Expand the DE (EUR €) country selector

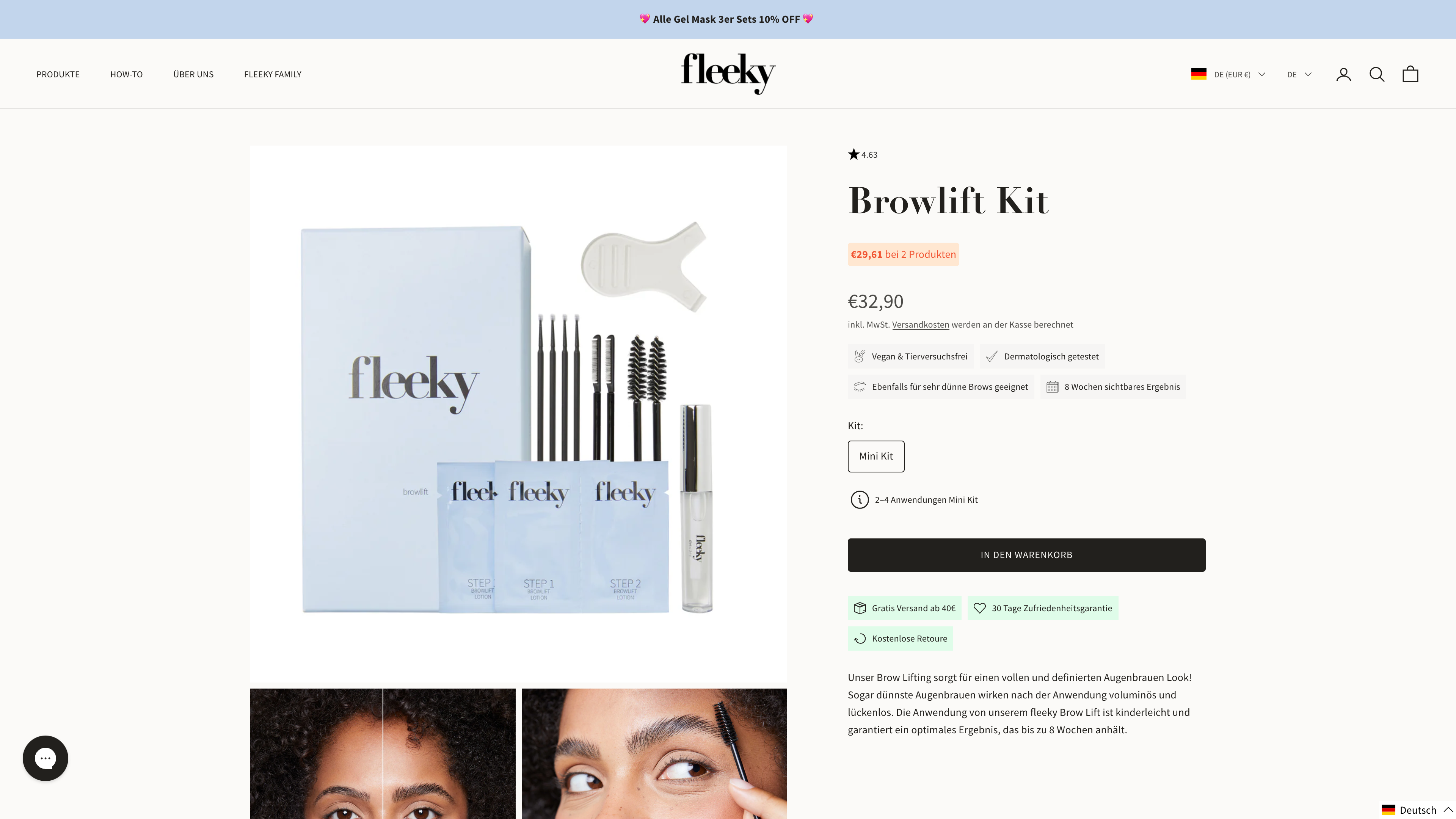(x=1228, y=74)
